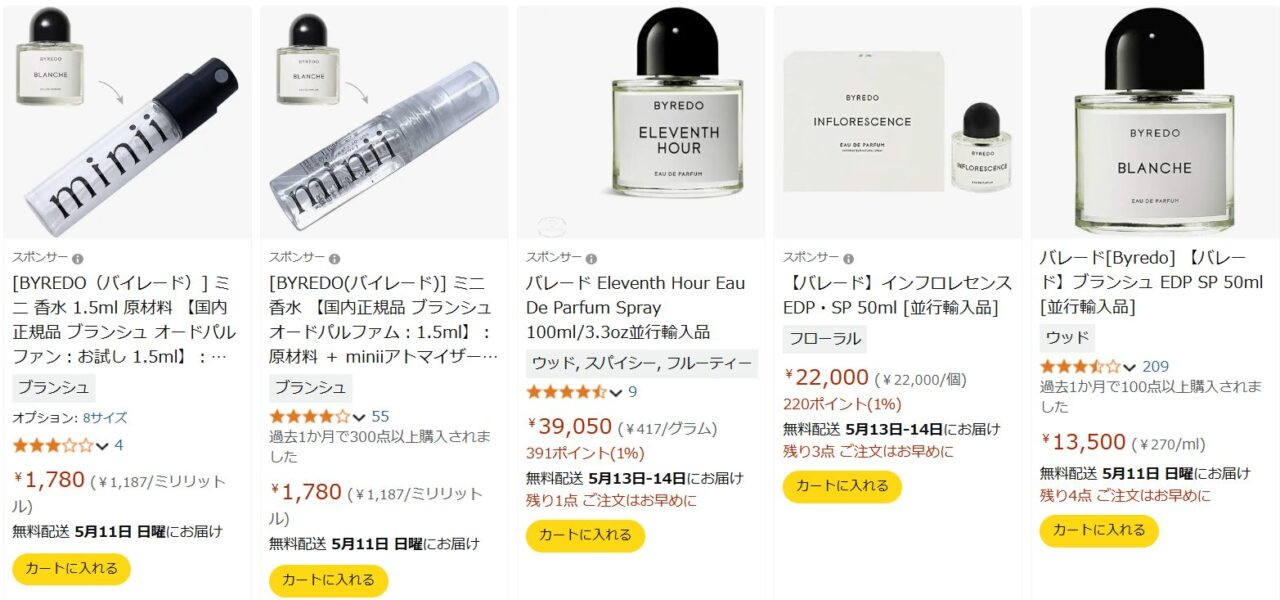Screen dimensions: 1280x600
Task: Click sponsor info icon on second product
Action: [x=334, y=258]
